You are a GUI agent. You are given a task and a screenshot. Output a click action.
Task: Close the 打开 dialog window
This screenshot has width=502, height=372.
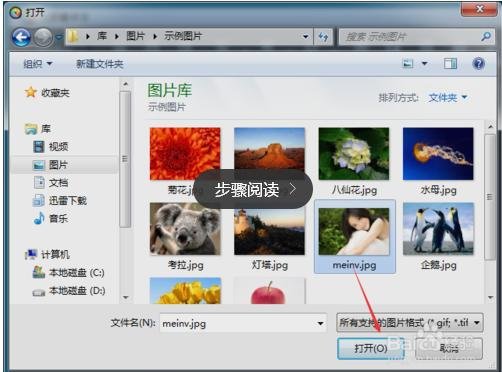pos(479,9)
